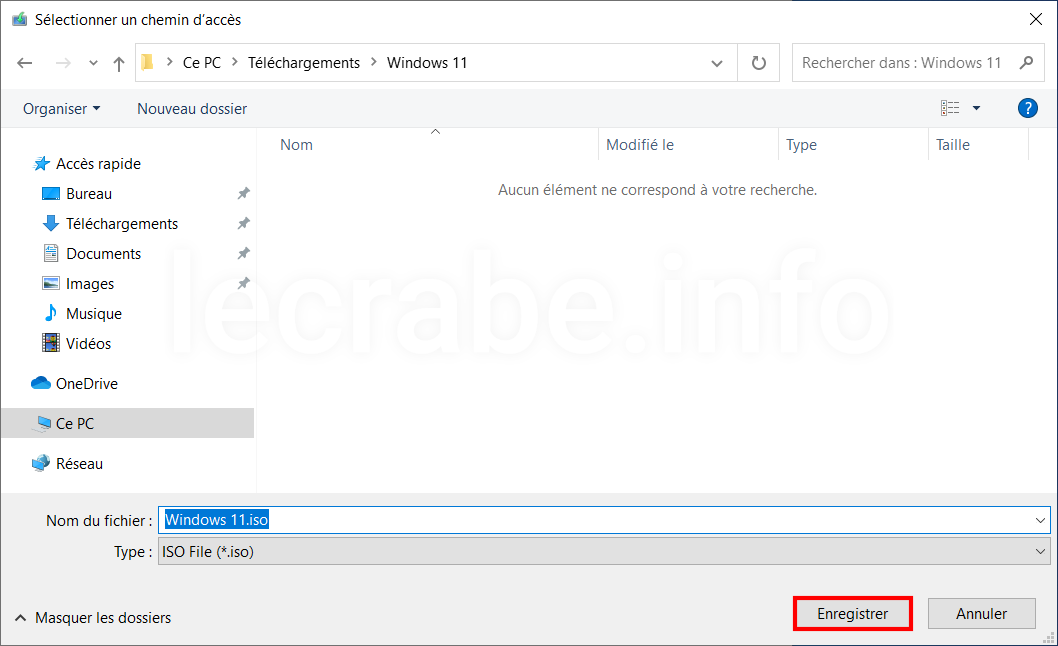Open Documents in the sidebar

103,254
